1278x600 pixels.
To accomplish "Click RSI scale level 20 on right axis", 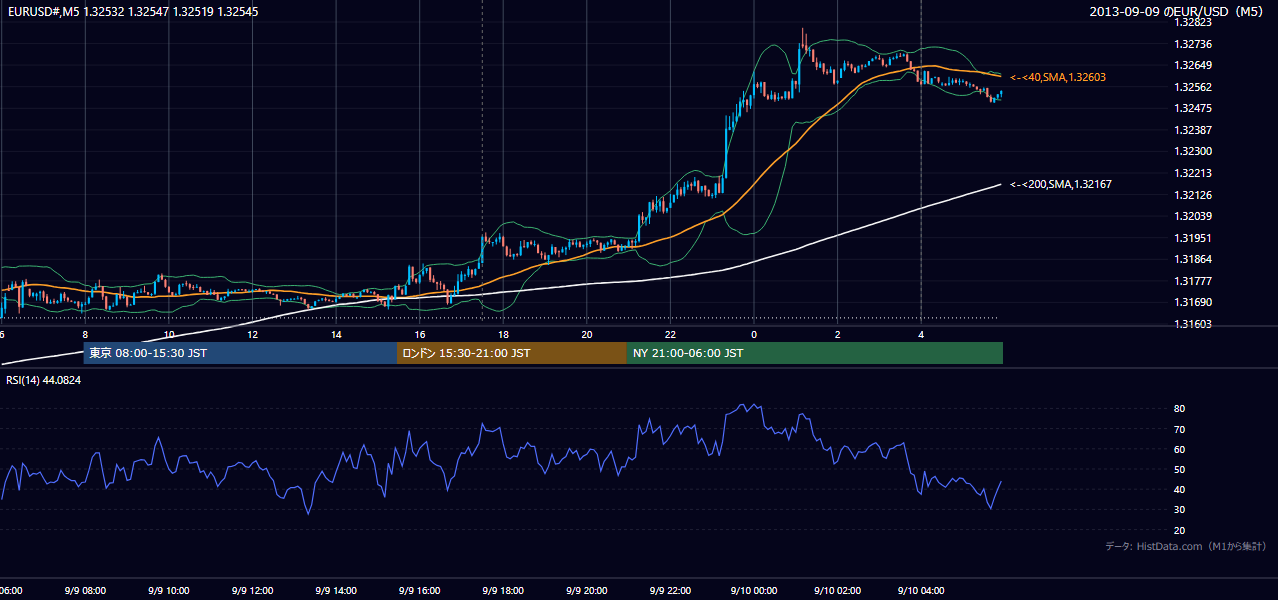I will point(1179,530).
